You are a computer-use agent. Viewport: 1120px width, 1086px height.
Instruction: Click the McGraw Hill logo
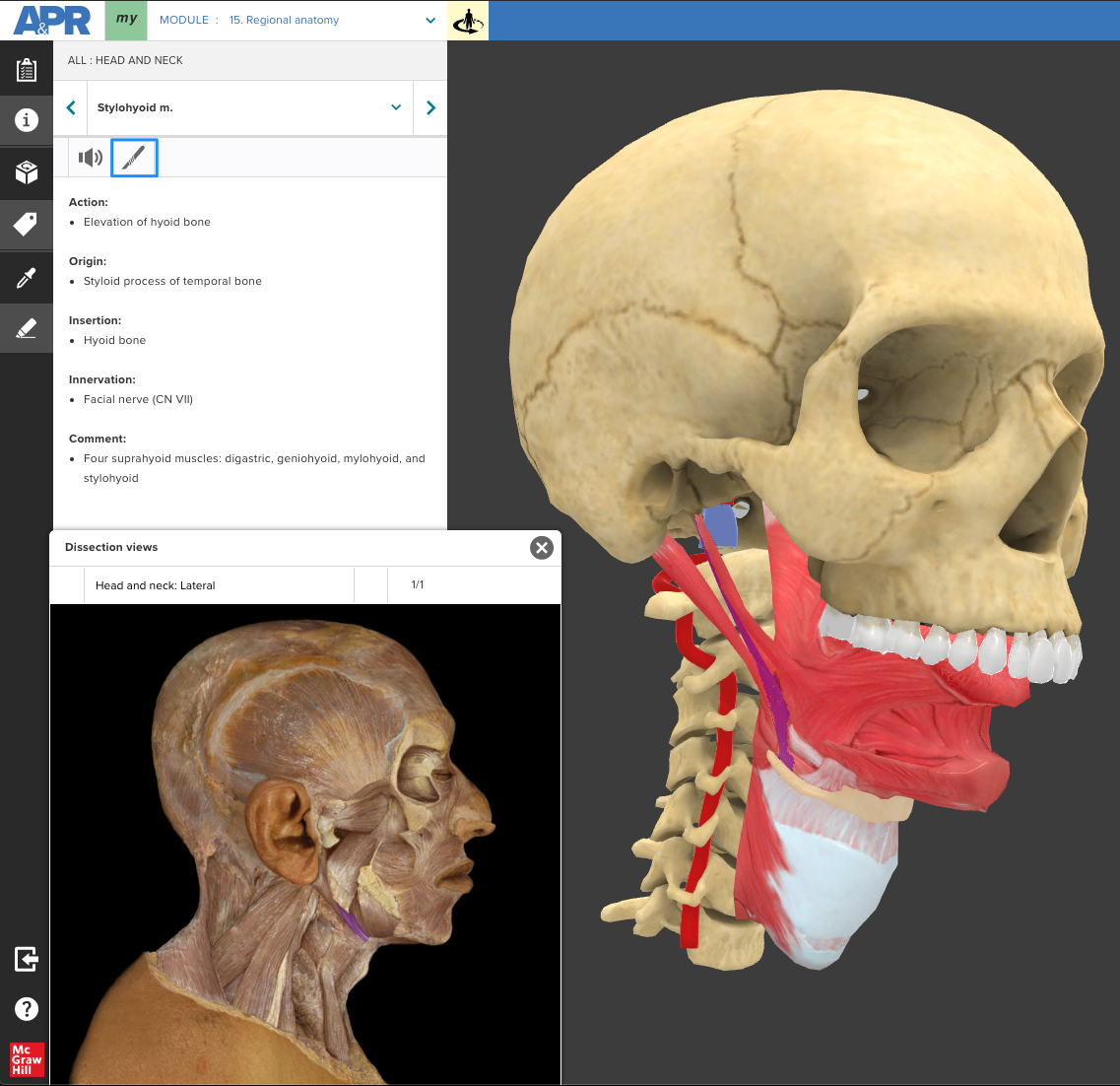(27, 1059)
